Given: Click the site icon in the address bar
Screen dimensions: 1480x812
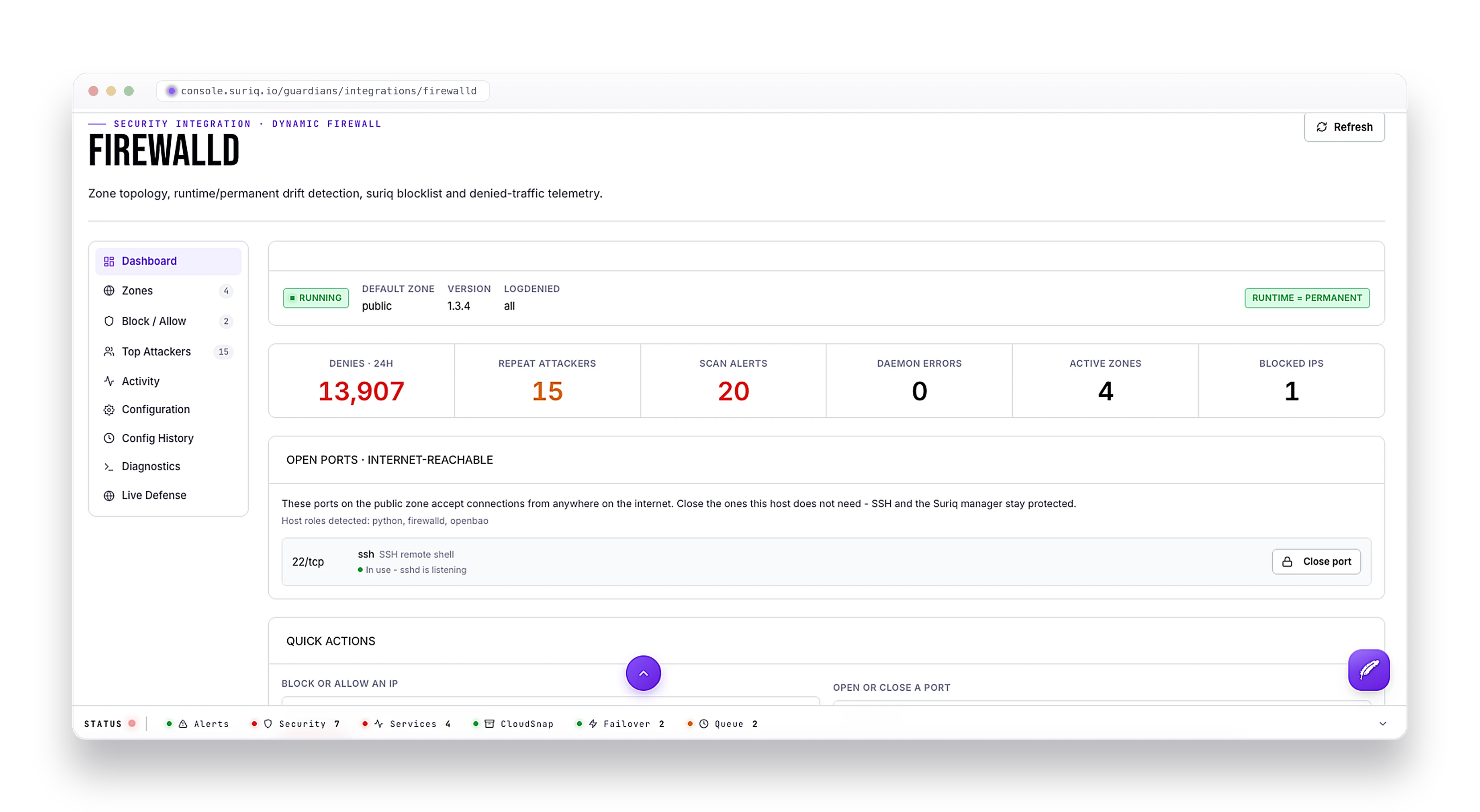Looking at the screenshot, I should tap(171, 91).
